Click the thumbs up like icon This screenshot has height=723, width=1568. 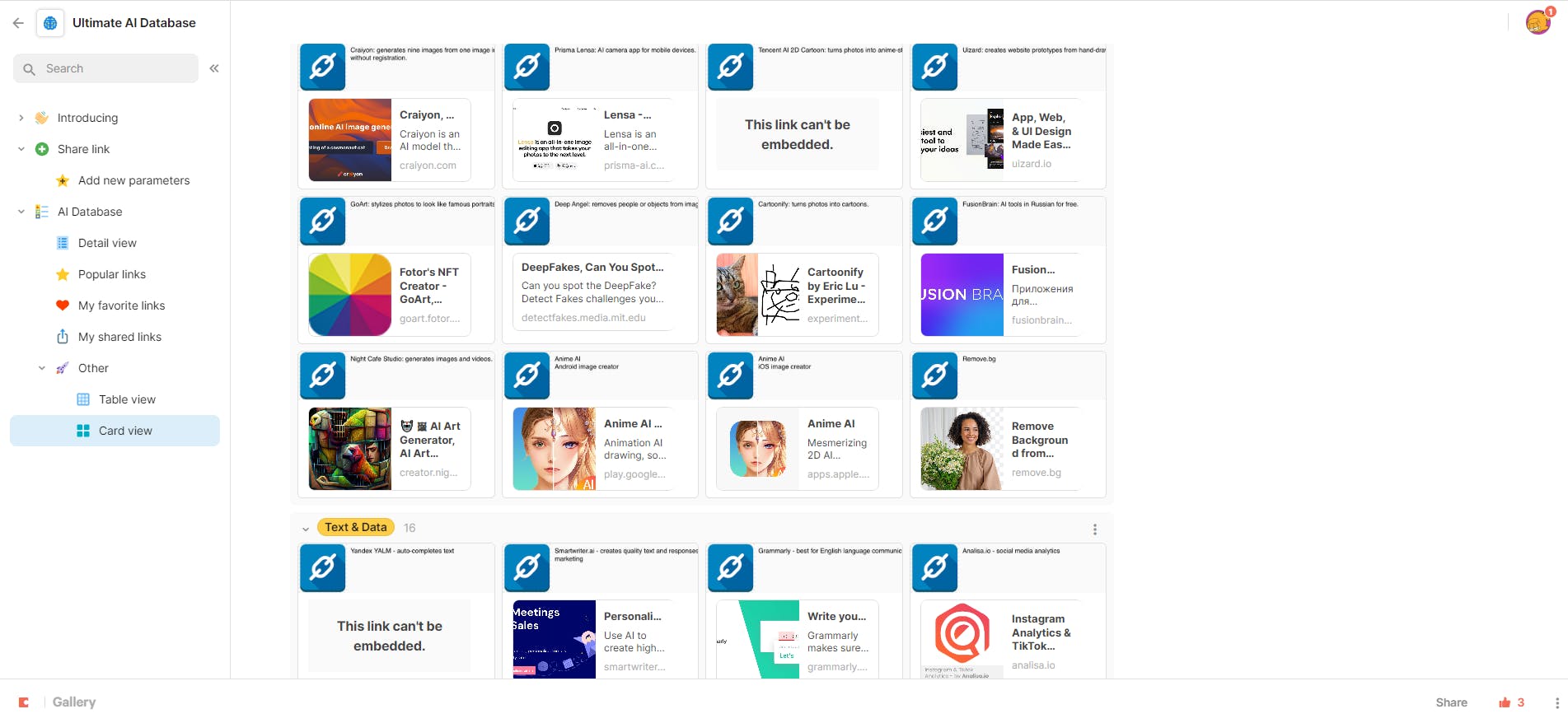click(x=1505, y=702)
